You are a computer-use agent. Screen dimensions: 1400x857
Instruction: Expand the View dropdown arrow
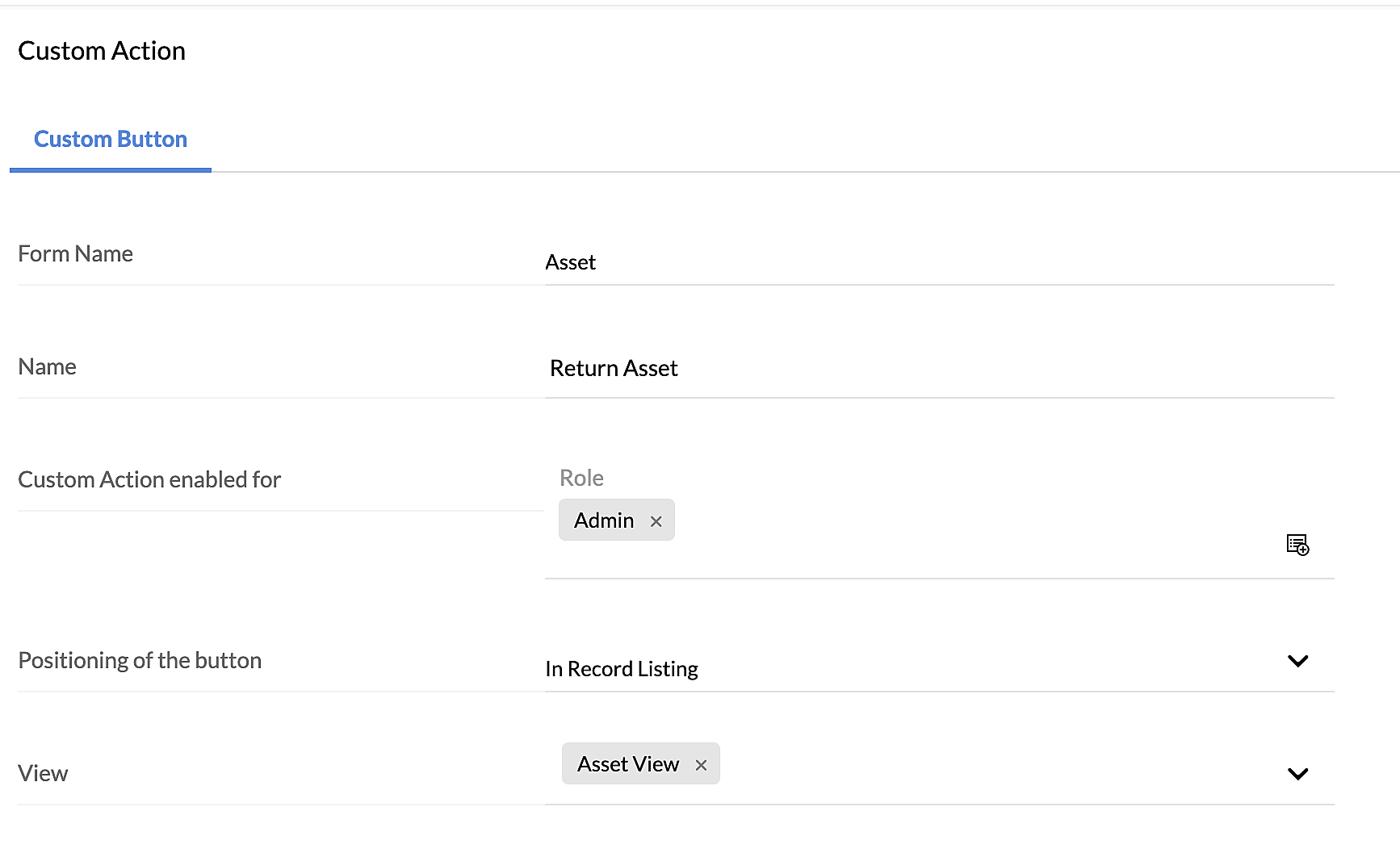coord(1297,774)
